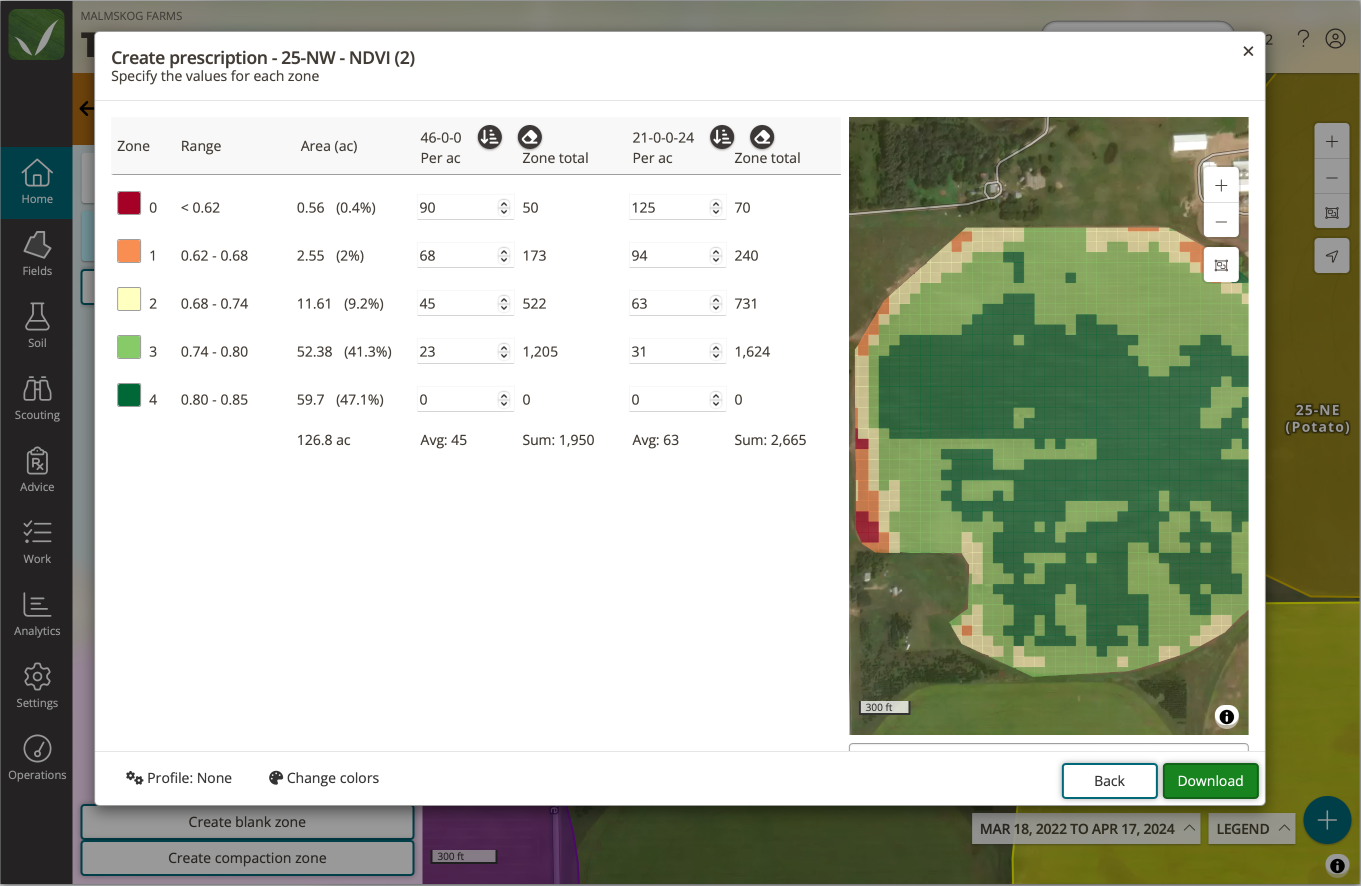Viewport: 1361px width, 886px height.
Task: Expand the LEGEND panel
Action: [x=1253, y=829]
